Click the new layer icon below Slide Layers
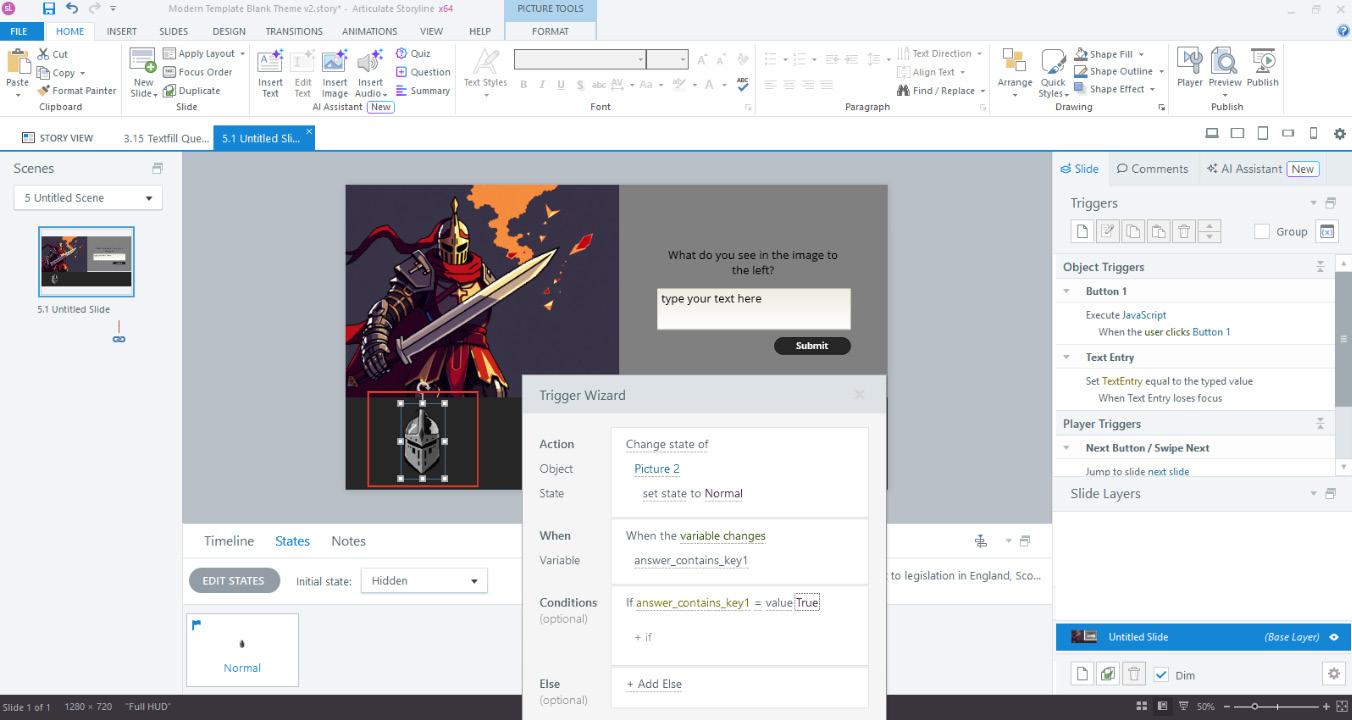 [x=1082, y=674]
